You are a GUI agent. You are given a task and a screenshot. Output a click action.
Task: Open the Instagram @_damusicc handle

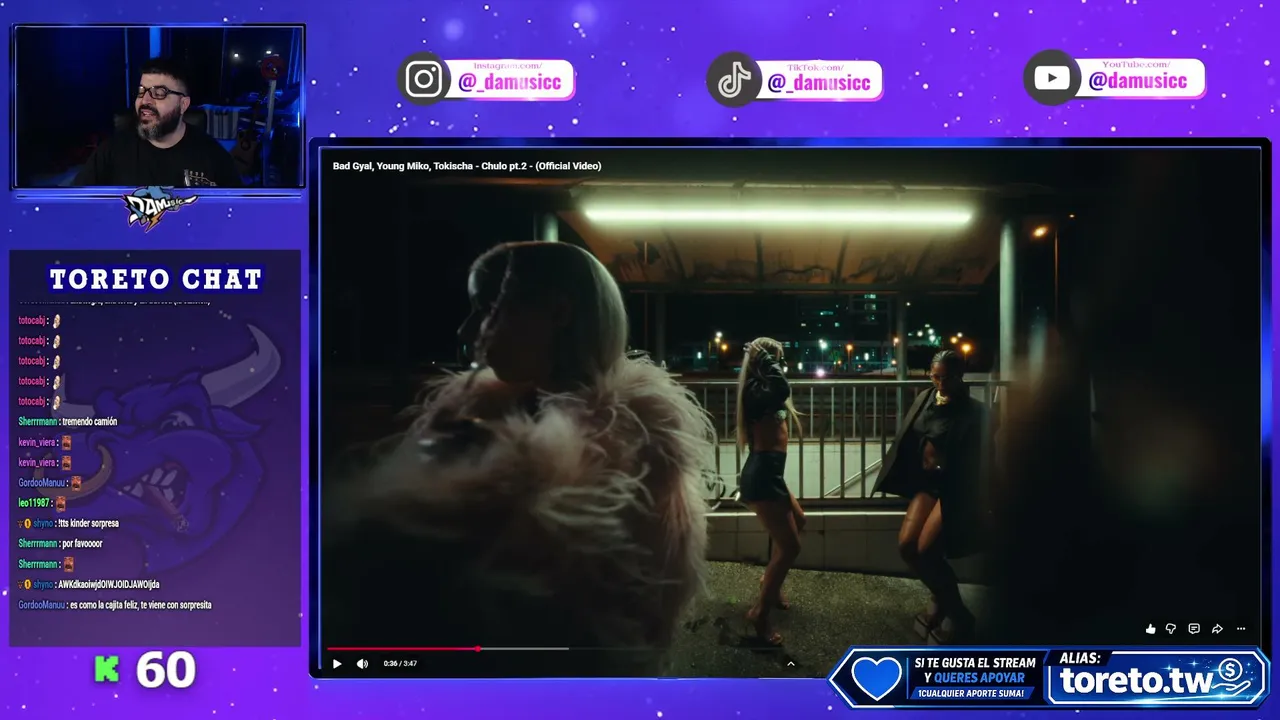pyautogui.click(x=510, y=82)
